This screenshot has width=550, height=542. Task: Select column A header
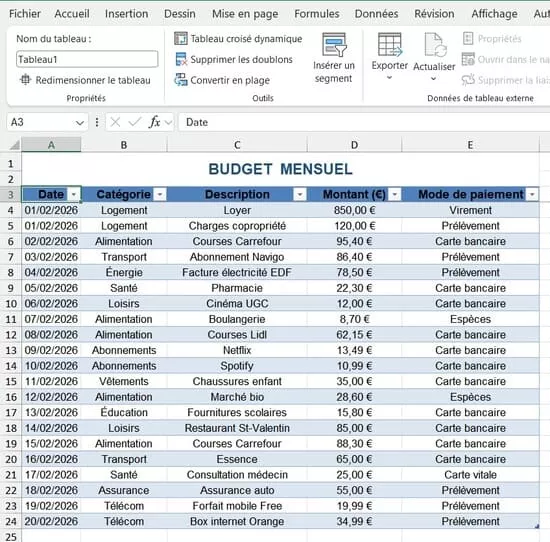(x=51, y=145)
